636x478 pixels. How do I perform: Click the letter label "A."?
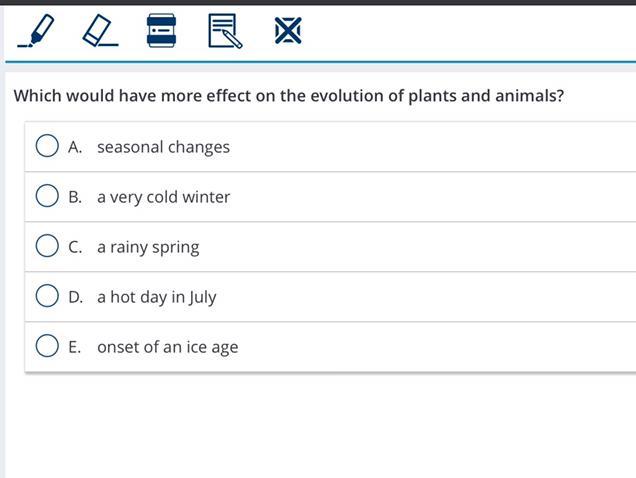click(75, 147)
